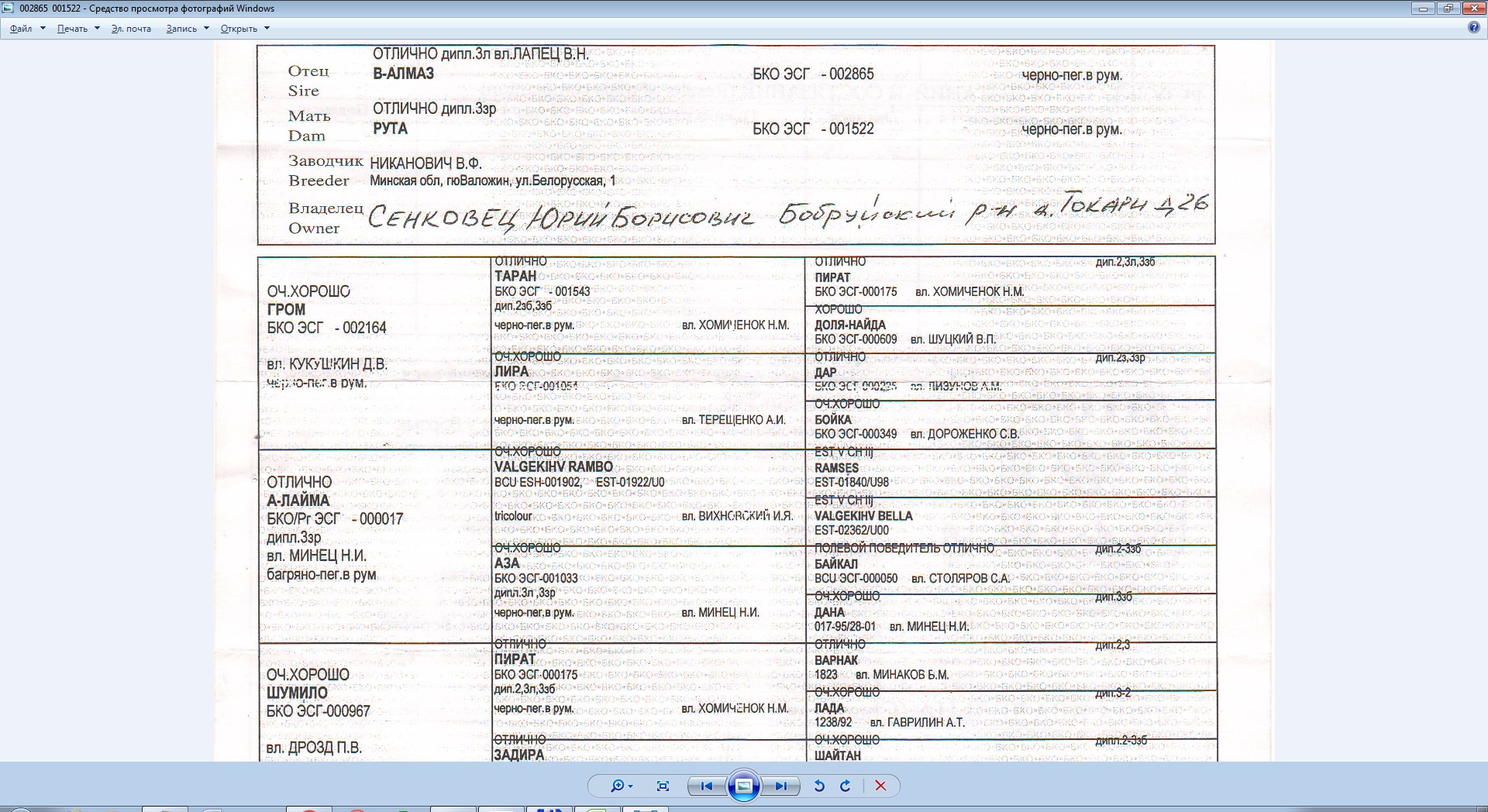Open the zoom slider dropdown arrow
Viewport: 1488px width, 812px height.
coord(631,786)
